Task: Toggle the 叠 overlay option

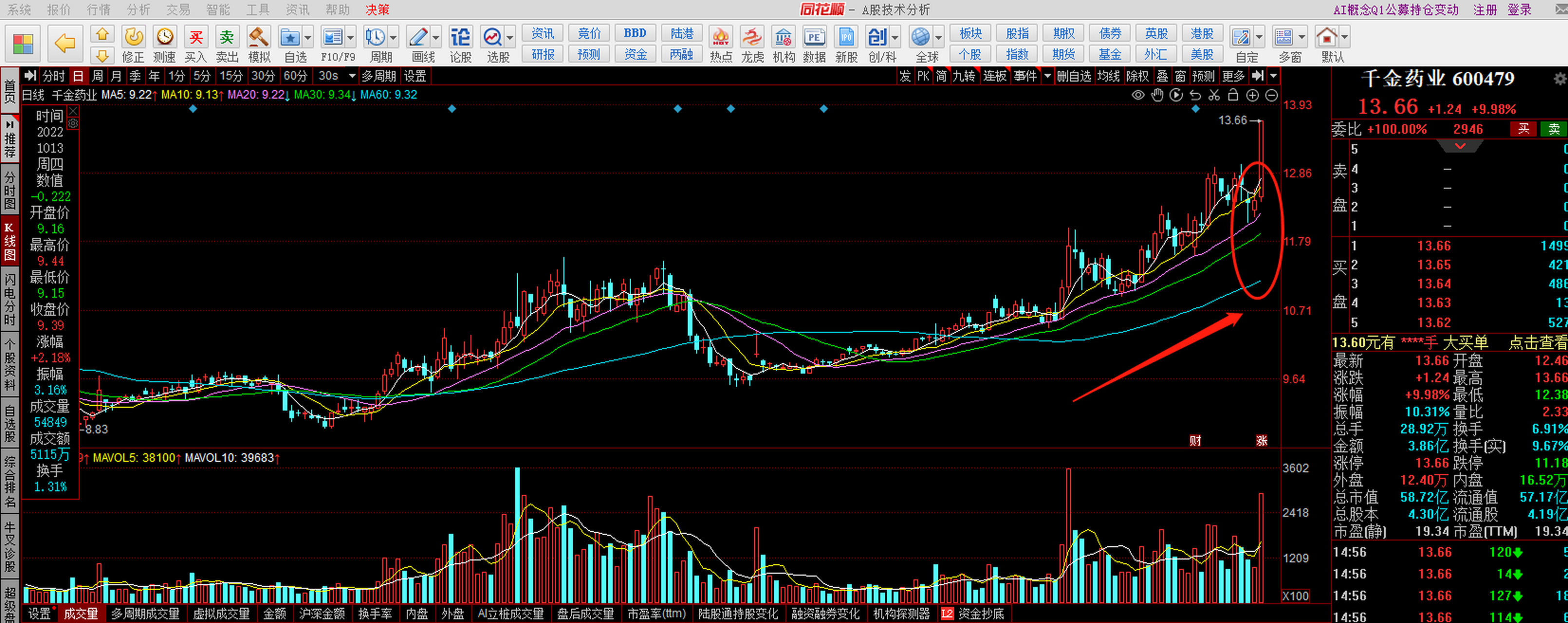Action: pyautogui.click(x=1162, y=76)
